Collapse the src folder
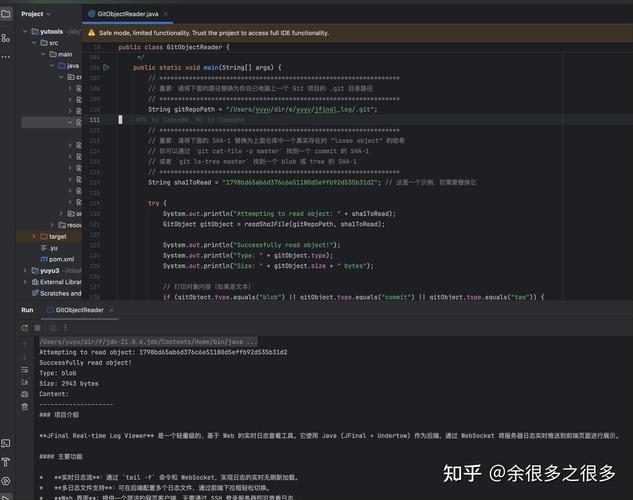Screen dimensions: 633x500 pos(34,43)
